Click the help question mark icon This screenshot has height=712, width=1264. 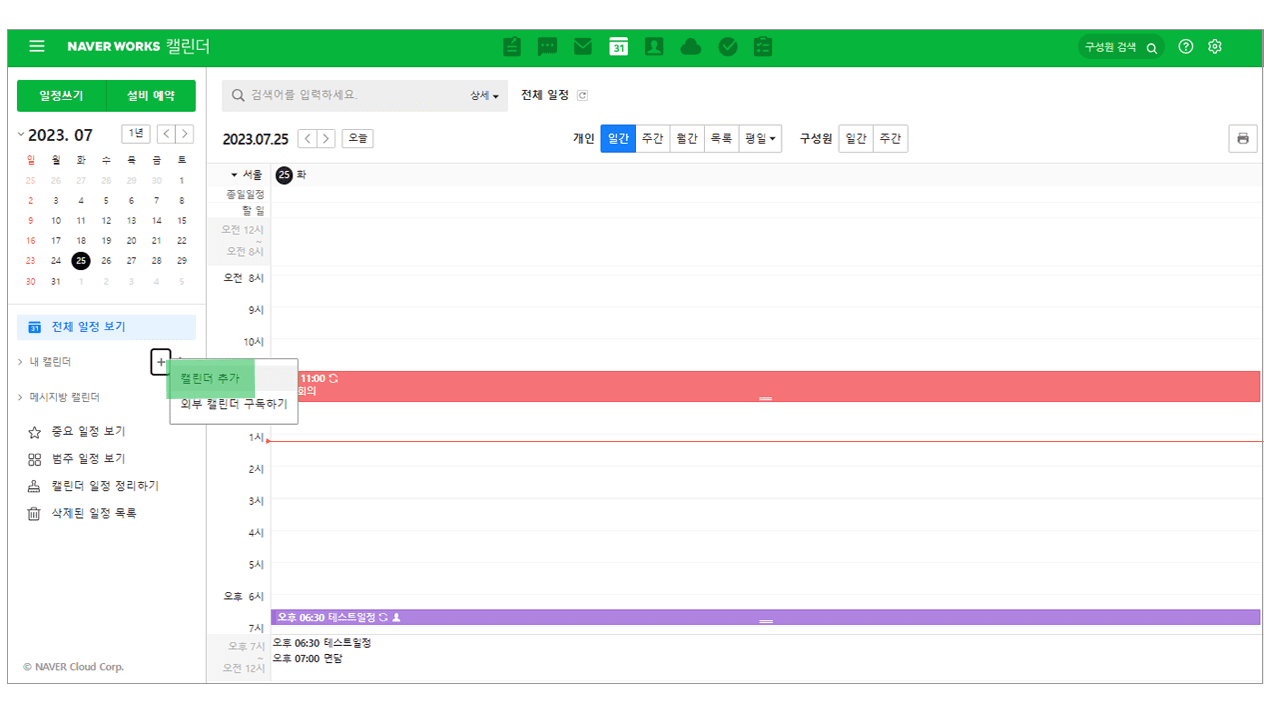coord(1186,47)
